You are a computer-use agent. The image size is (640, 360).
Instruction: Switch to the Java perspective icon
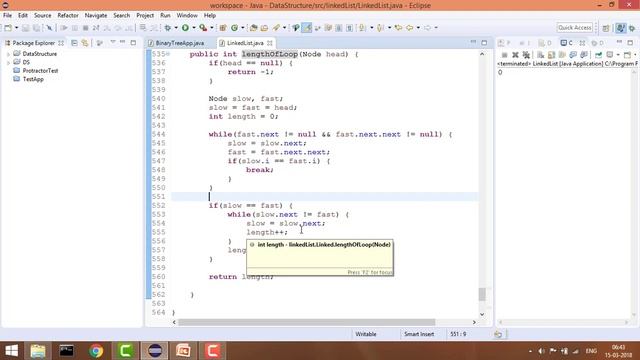click(x=620, y=28)
